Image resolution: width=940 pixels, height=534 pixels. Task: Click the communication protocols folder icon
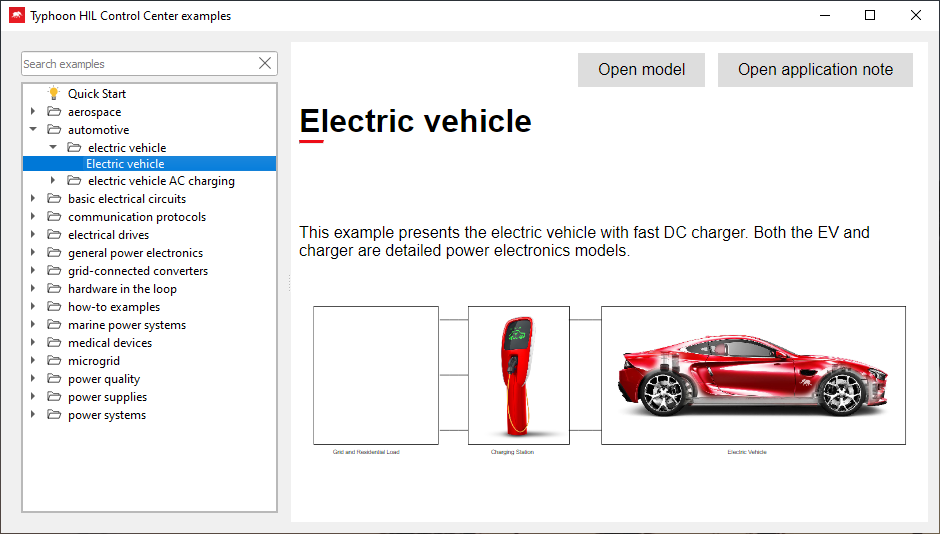coord(54,216)
